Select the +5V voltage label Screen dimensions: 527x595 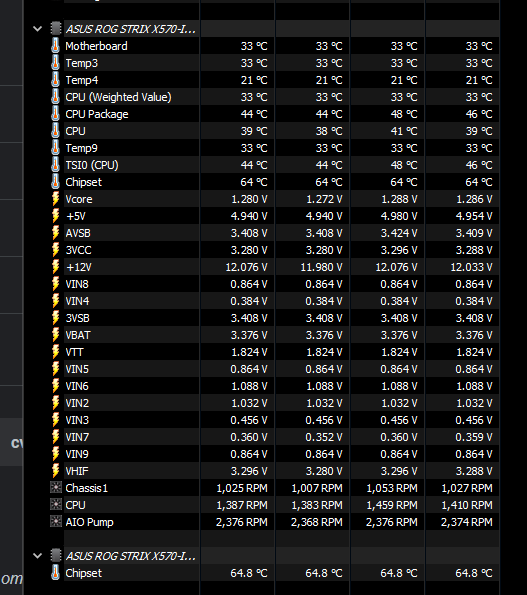(x=76, y=216)
